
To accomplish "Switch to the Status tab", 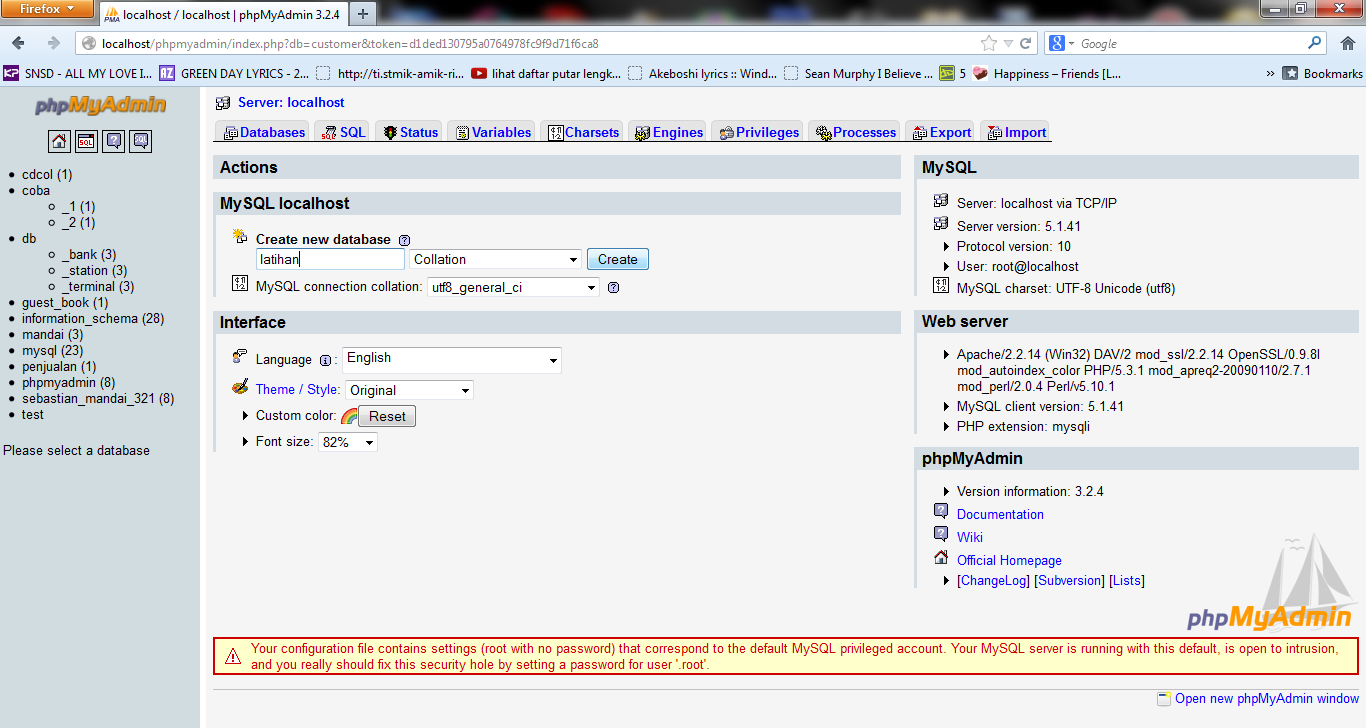I will [410, 132].
